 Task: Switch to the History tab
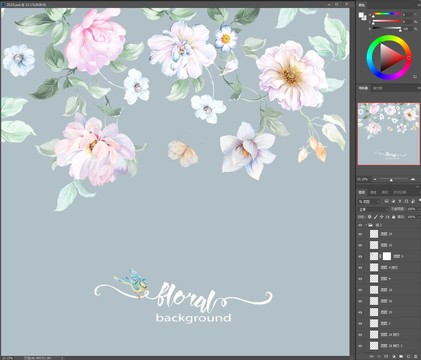point(399,192)
